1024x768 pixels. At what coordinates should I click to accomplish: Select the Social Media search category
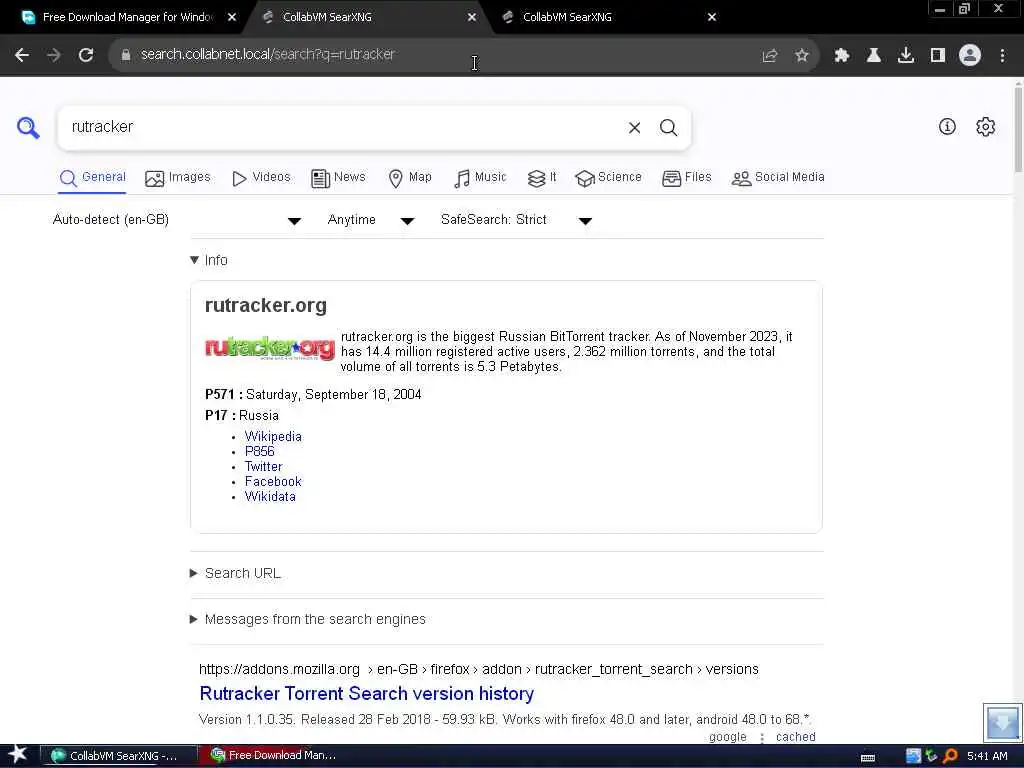pyautogui.click(x=778, y=178)
